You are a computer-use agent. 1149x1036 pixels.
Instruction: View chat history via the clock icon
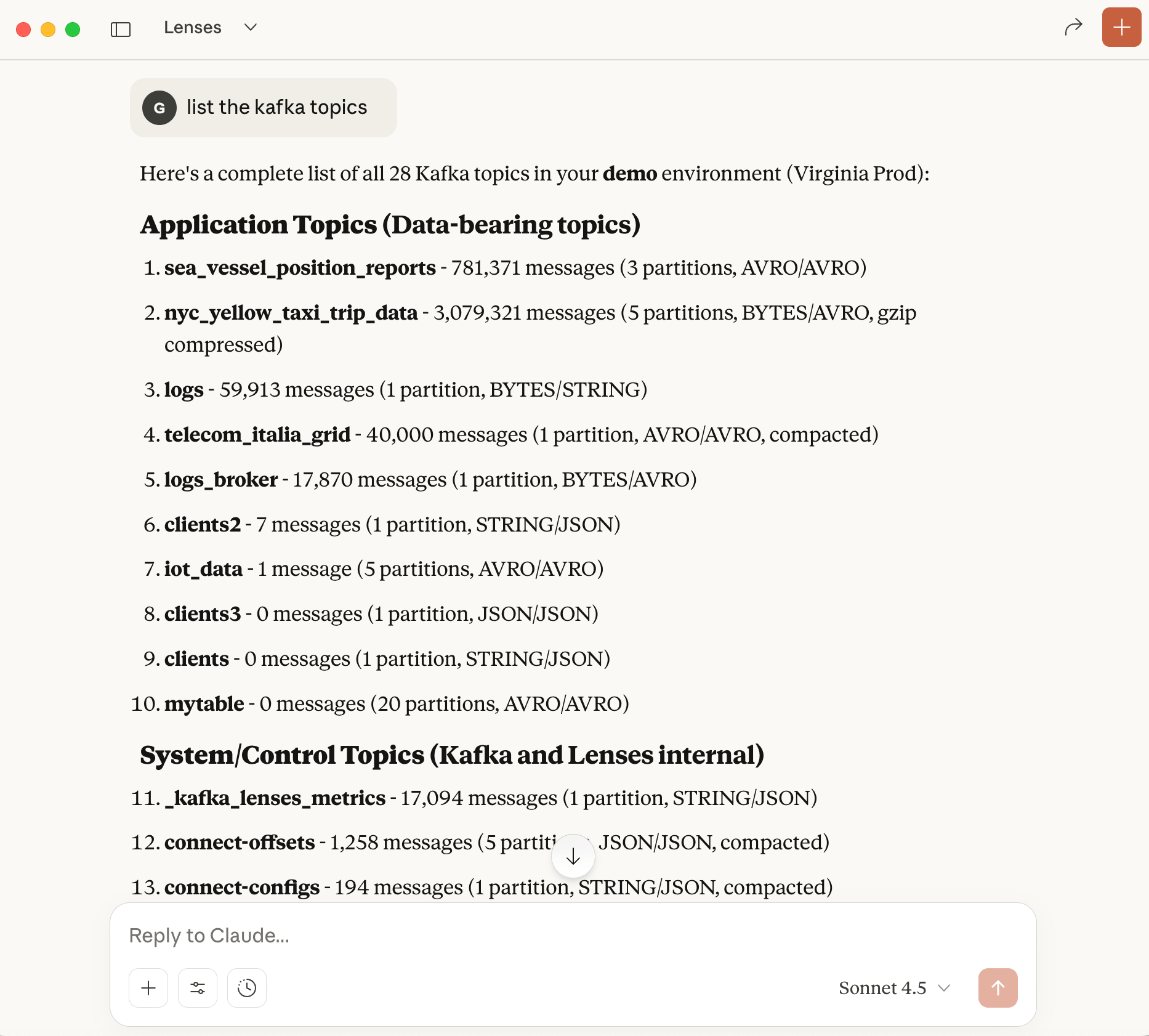click(x=246, y=988)
